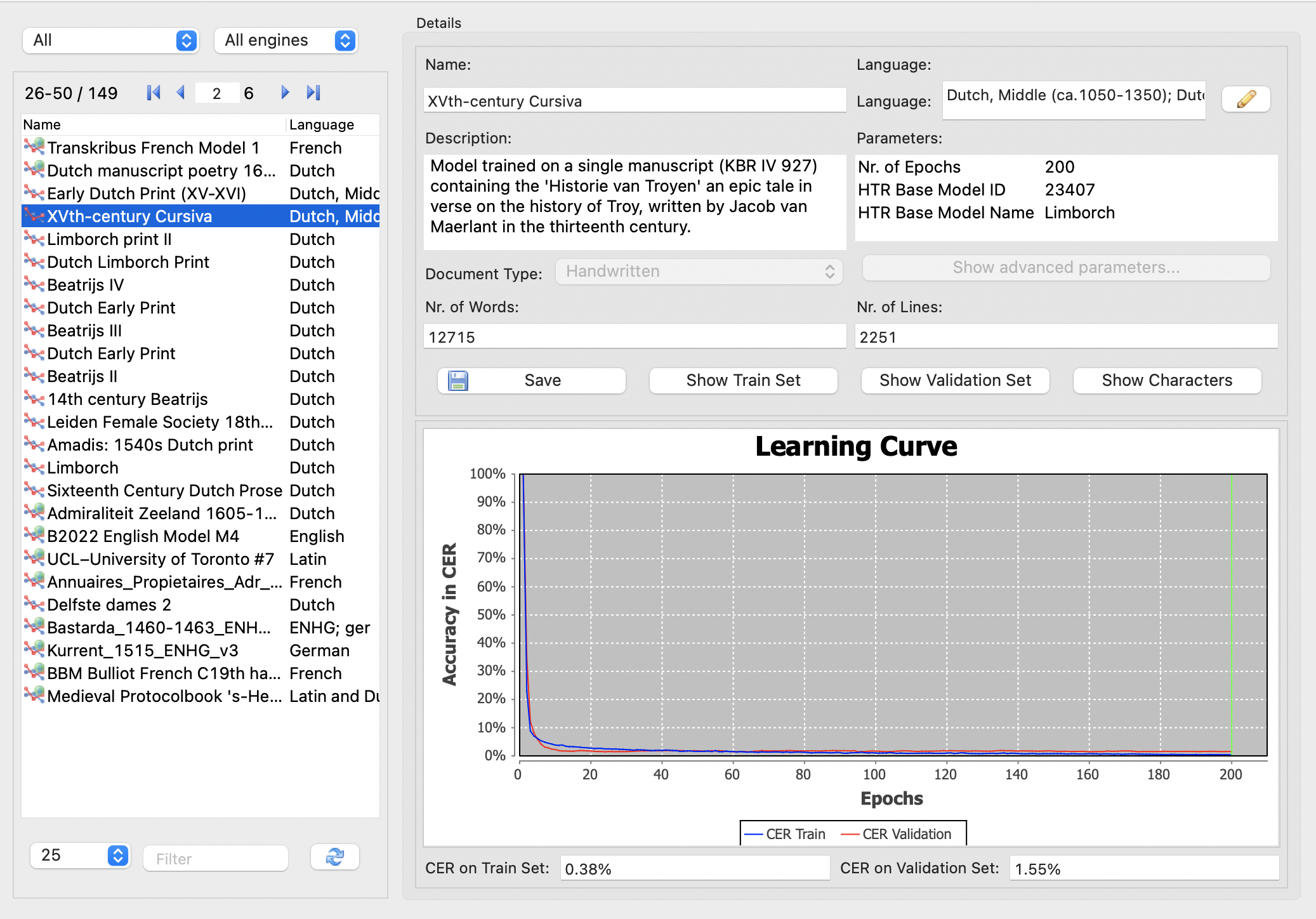Click icon beside Kurrent_1515_ENHG_v3
The height and width of the screenshot is (919, 1316).
point(34,649)
